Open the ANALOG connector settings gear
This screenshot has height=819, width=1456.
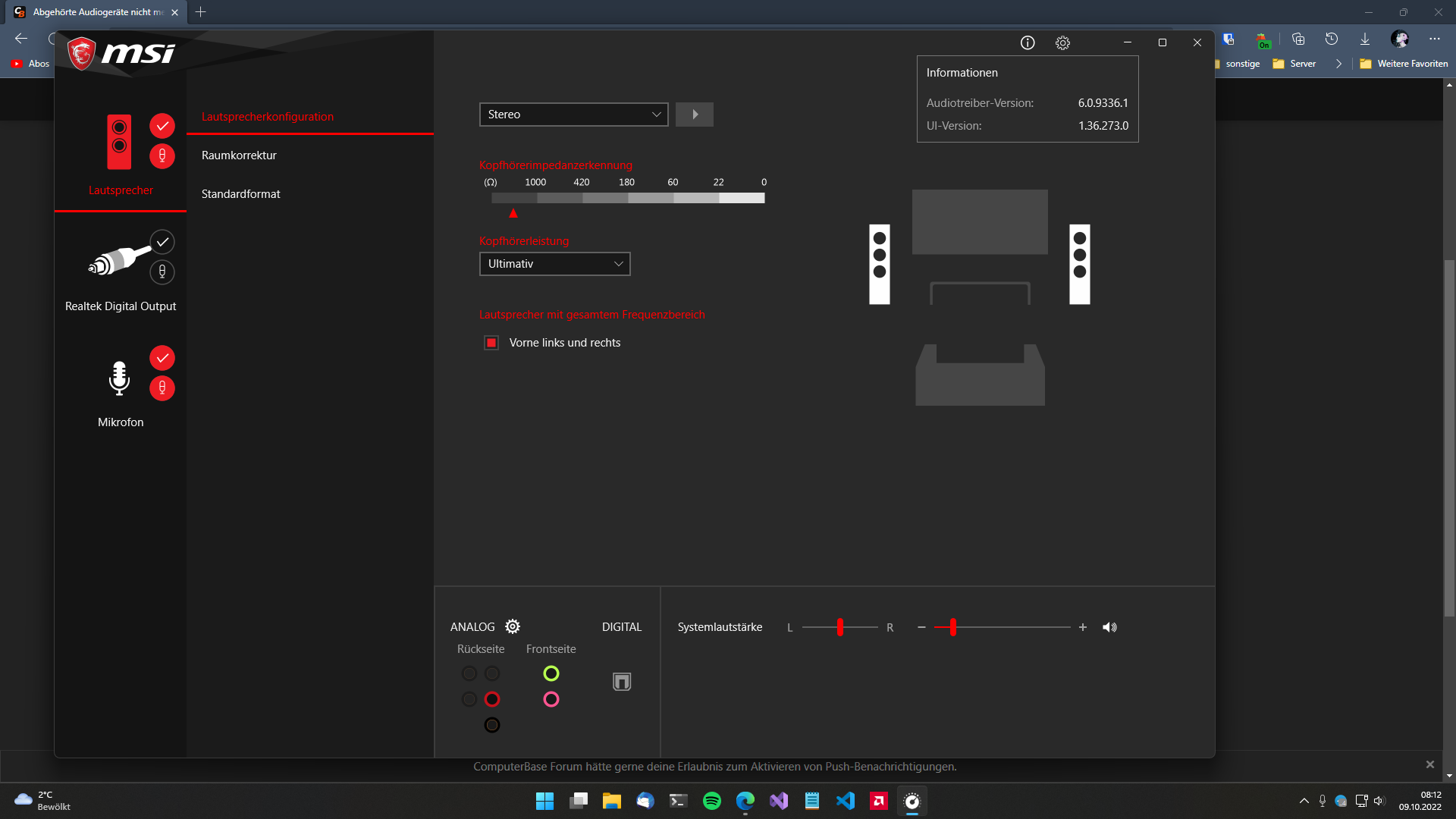[x=512, y=626]
